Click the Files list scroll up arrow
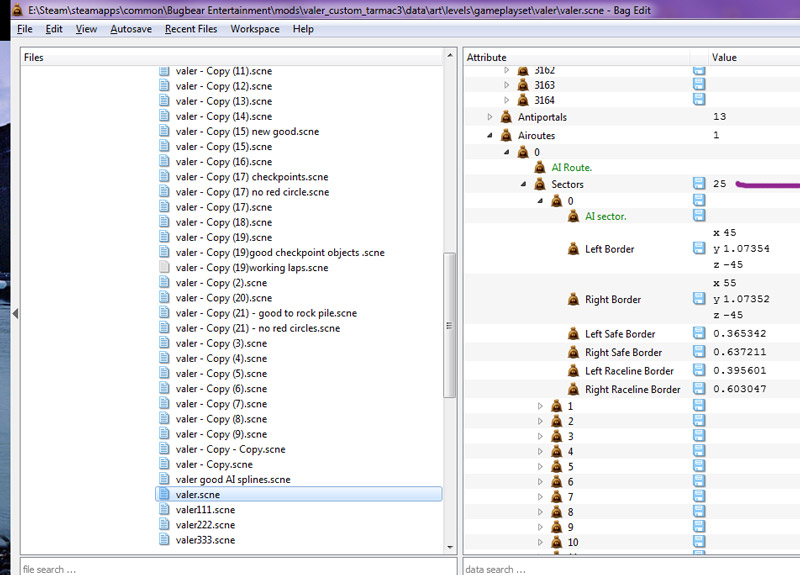Viewport: 800px width, 575px height. point(450,55)
